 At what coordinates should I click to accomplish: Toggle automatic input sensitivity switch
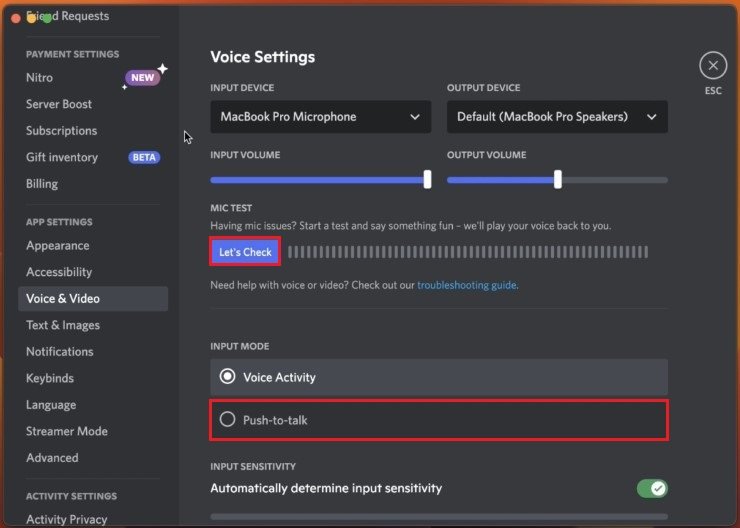(x=652, y=488)
